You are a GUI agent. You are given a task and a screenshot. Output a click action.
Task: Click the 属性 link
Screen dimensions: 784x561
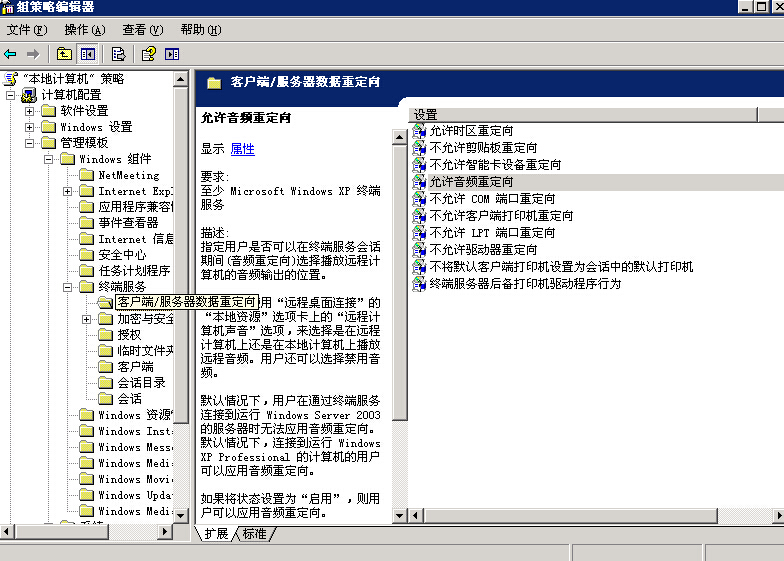(242, 149)
